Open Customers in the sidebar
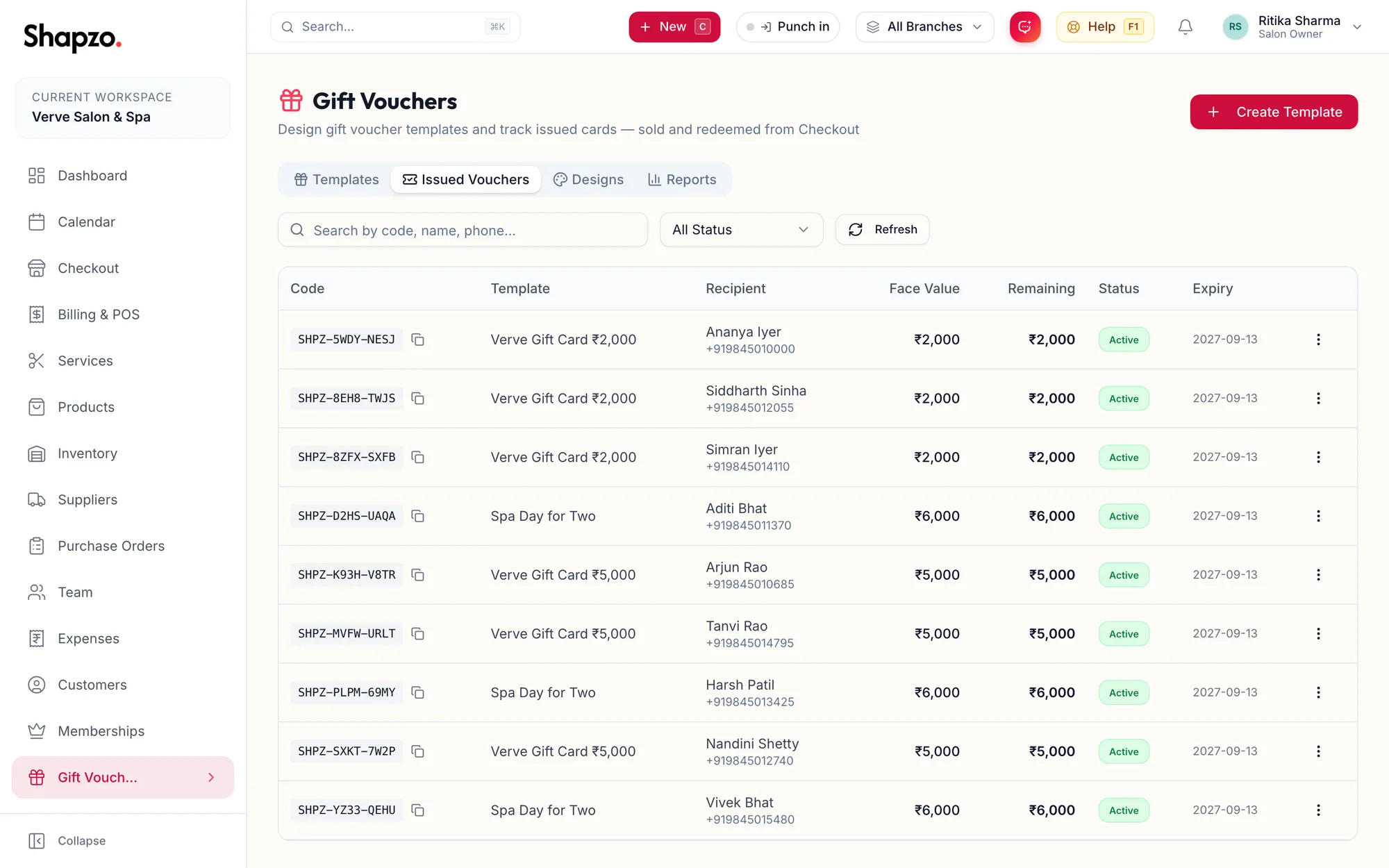The width and height of the screenshot is (1389, 868). pos(123,685)
